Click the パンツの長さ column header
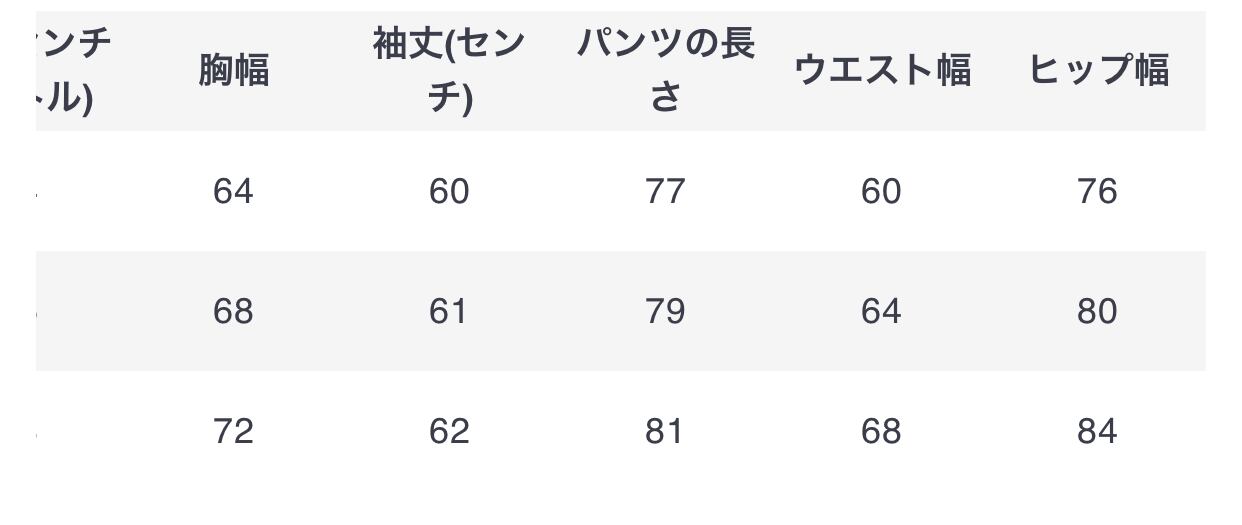 pyautogui.click(x=665, y=71)
